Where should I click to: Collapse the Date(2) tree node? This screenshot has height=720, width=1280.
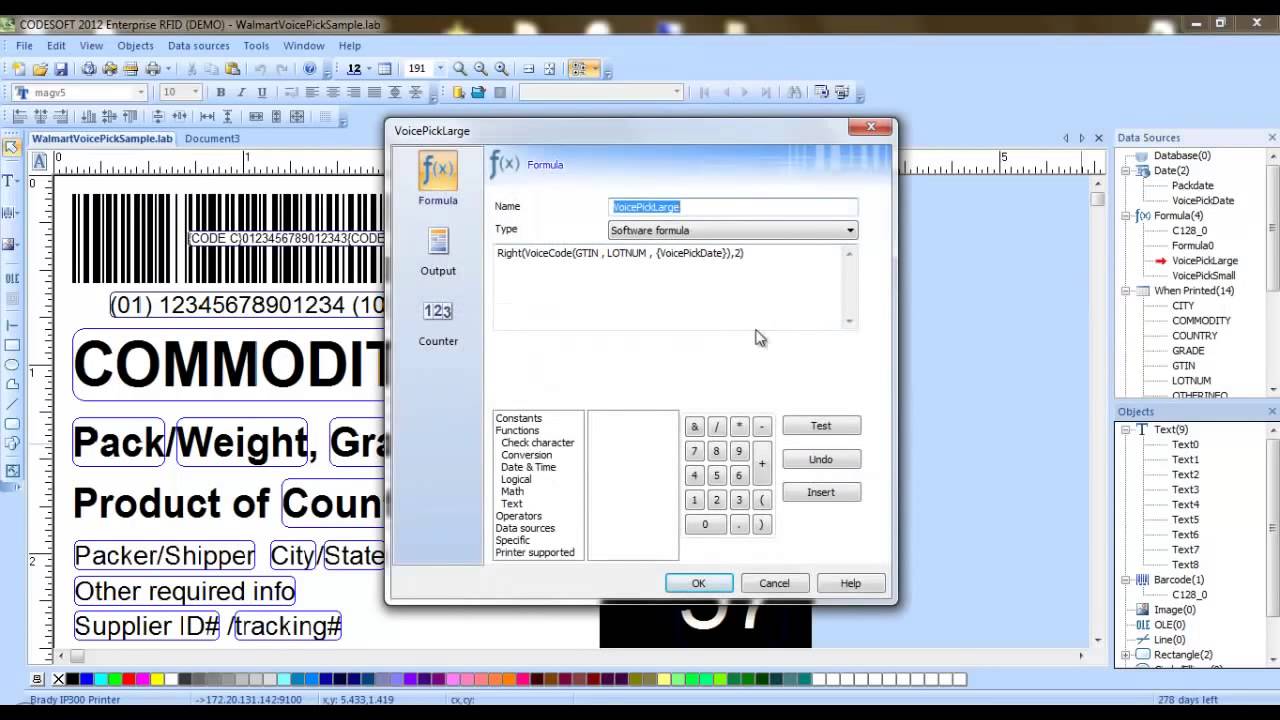[x=1126, y=171]
